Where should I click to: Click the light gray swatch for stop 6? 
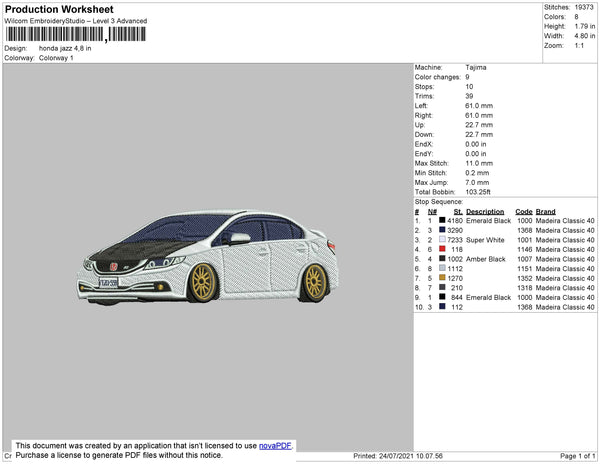tap(442, 268)
